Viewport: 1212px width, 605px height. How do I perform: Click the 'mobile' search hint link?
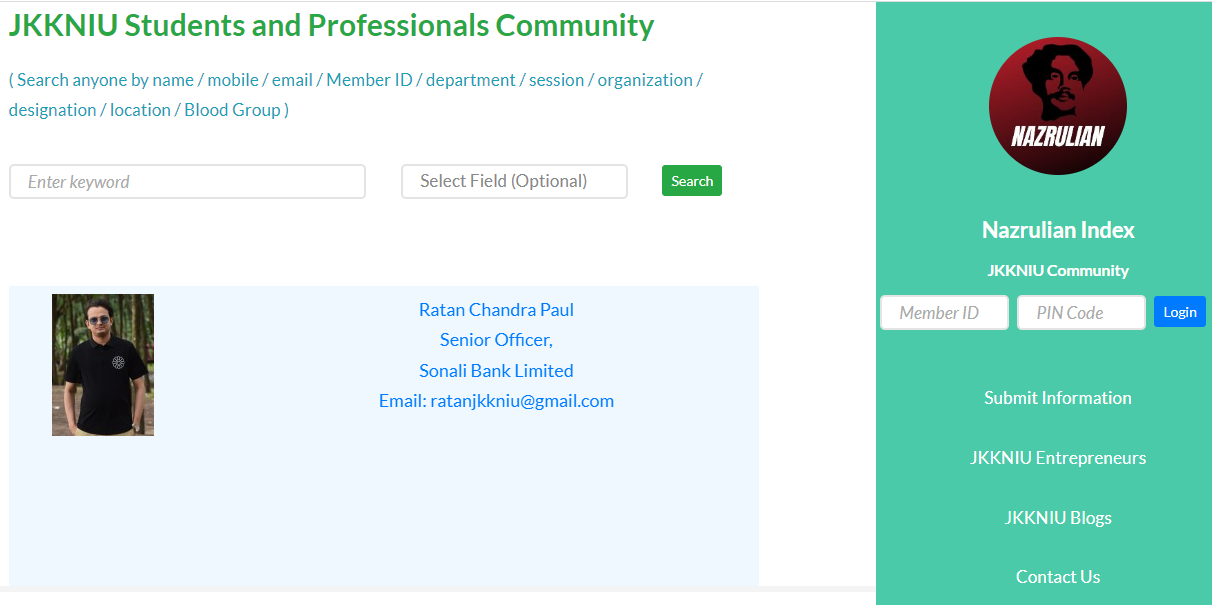(x=233, y=79)
